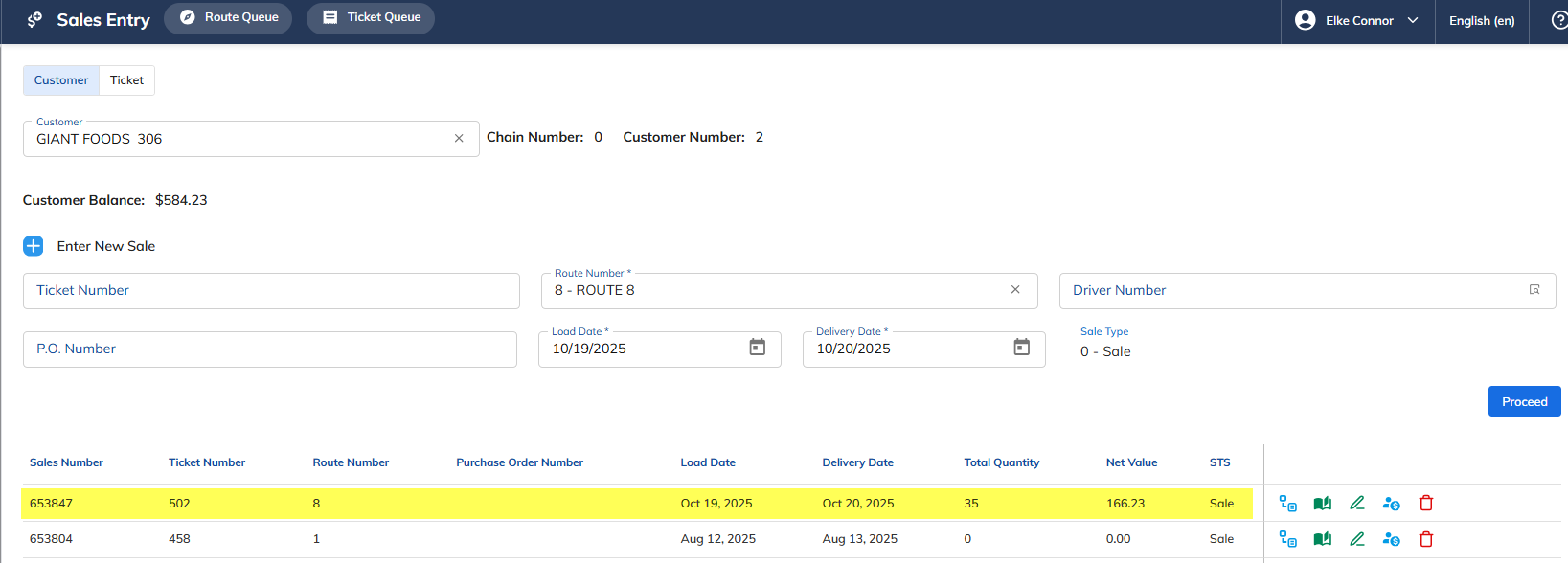Click the Aug 13, 2025 delivery date cell
Screen dimensions: 1568x563
859,539
